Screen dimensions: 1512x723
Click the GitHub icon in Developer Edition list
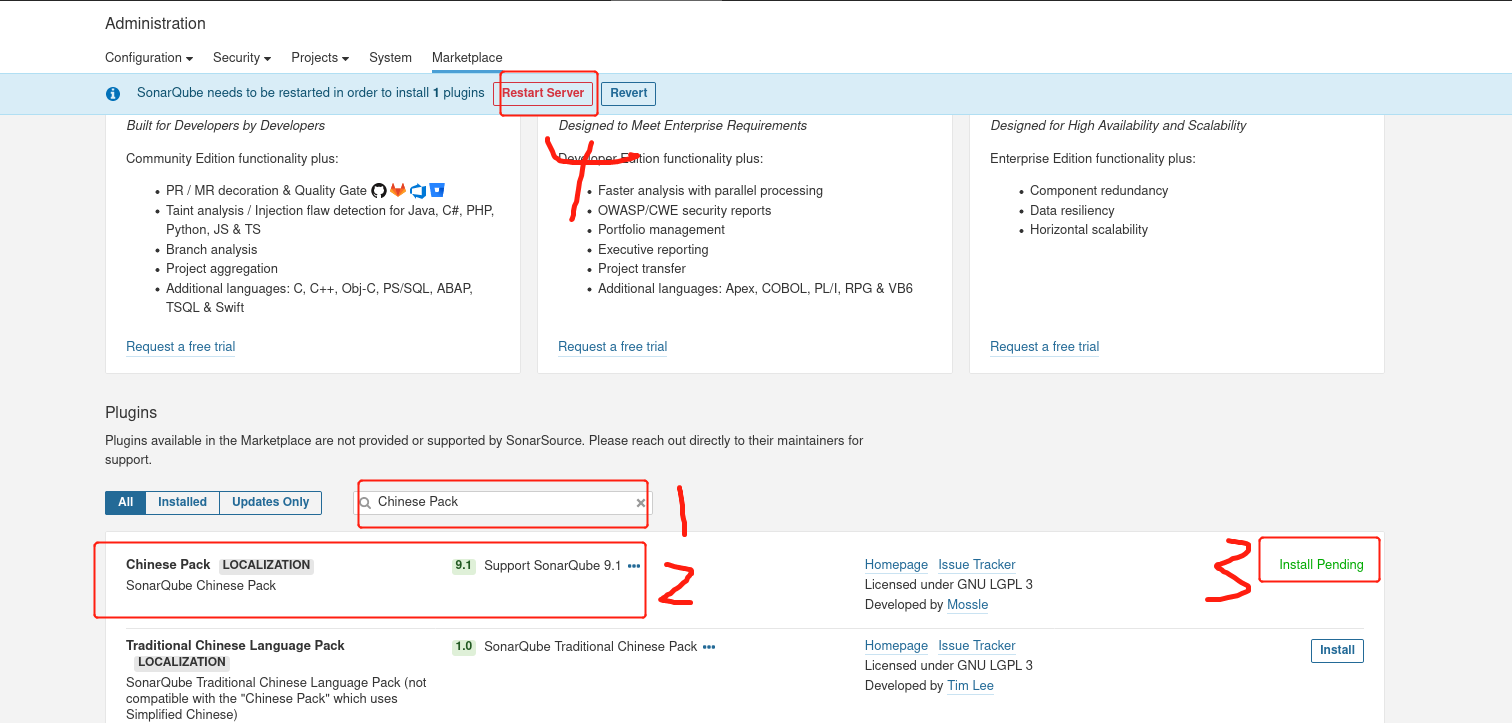point(379,190)
